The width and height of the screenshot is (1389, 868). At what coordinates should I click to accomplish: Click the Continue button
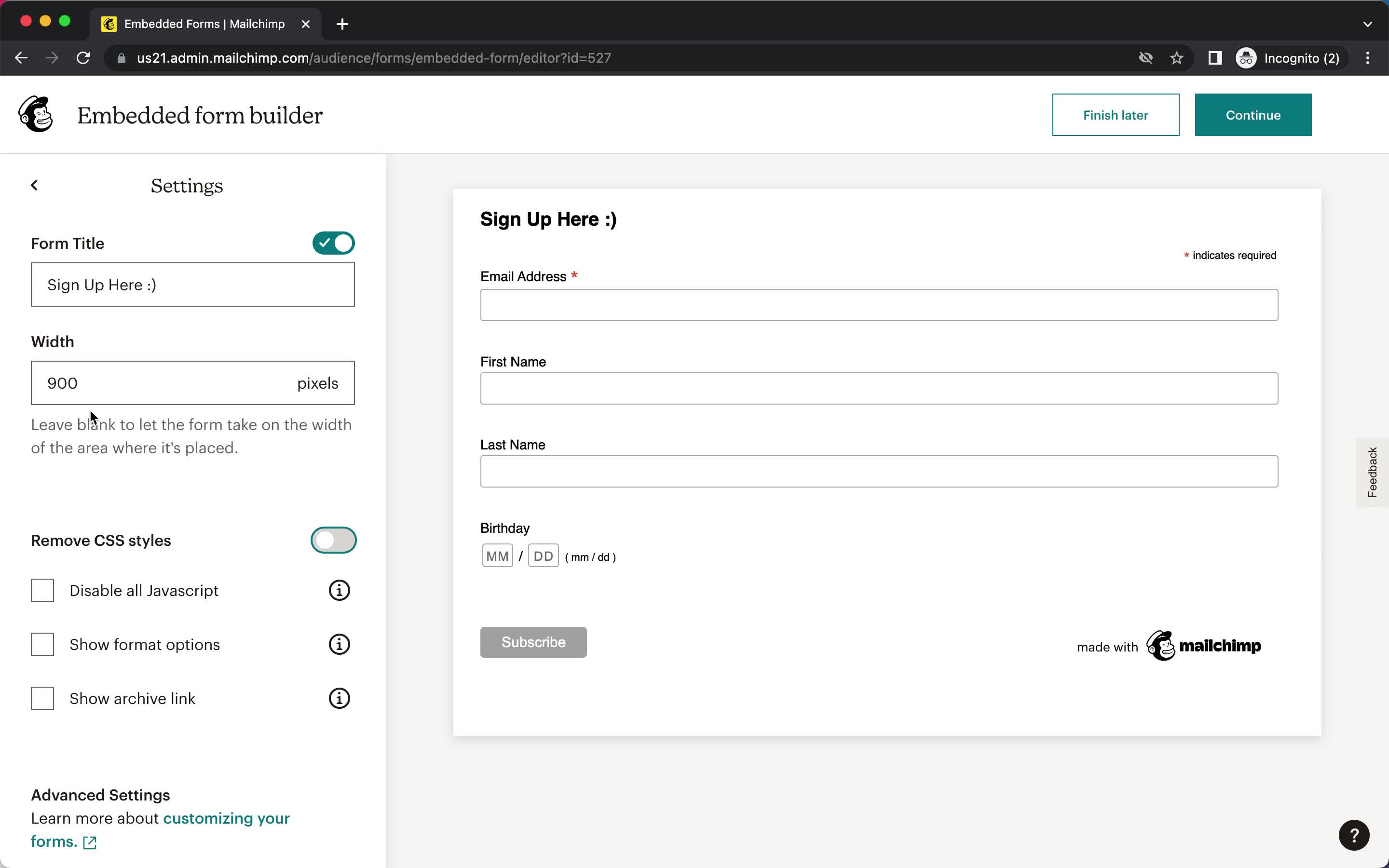click(x=1253, y=115)
